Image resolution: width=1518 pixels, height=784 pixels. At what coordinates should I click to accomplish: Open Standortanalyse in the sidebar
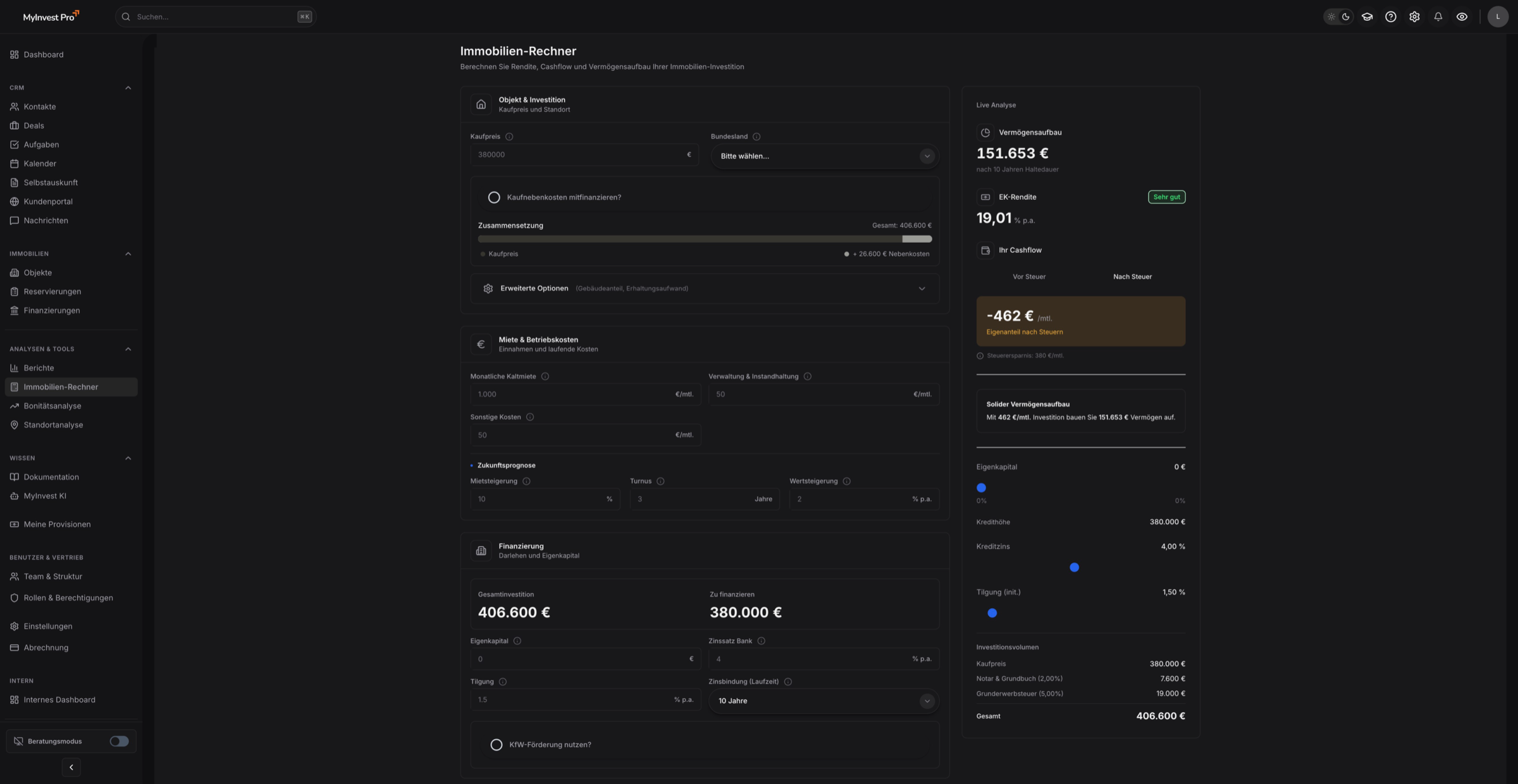pyautogui.click(x=53, y=425)
